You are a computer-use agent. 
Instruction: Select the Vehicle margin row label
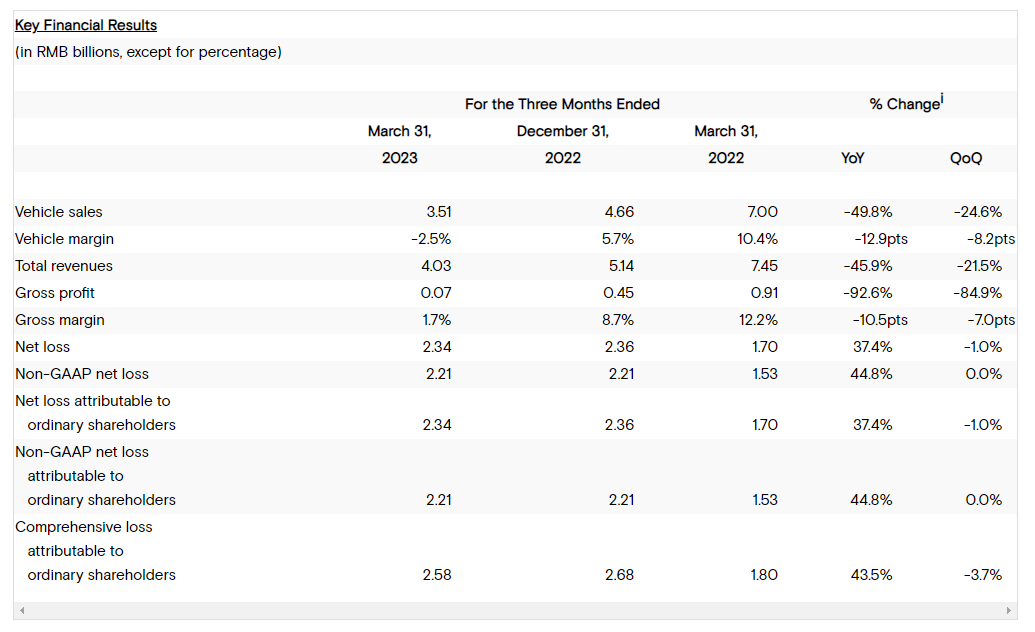tap(64, 239)
